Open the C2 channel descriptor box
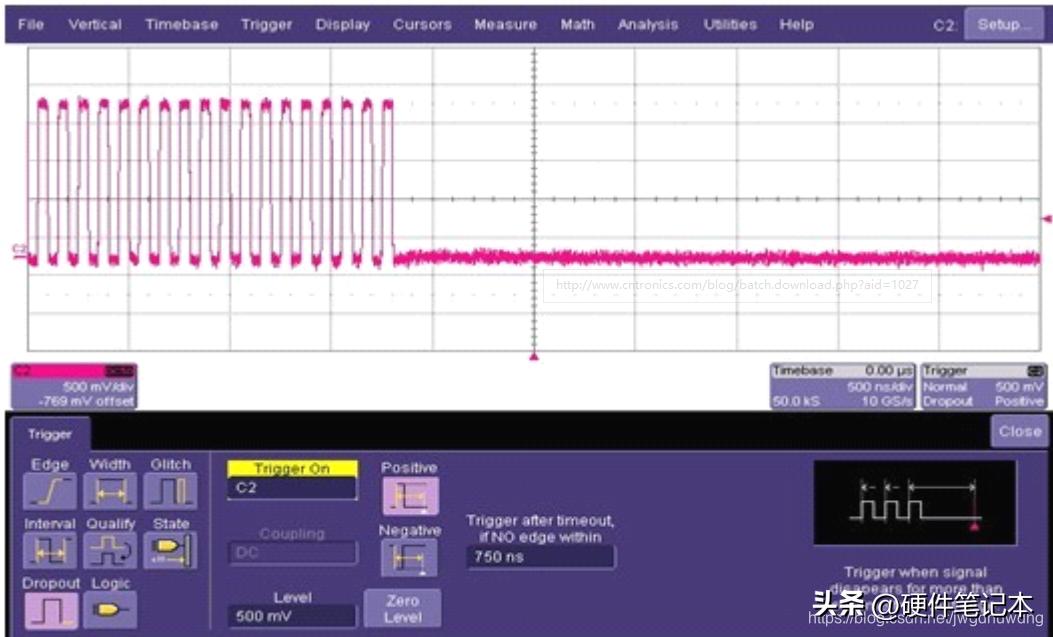This screenshot has height=637, width=1053. coord(75,387)
